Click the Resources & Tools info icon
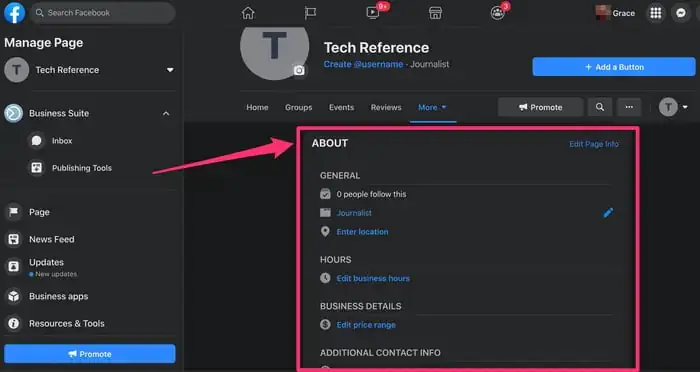Viewport: 700px width, 372px height. click(x=13, y=323)
